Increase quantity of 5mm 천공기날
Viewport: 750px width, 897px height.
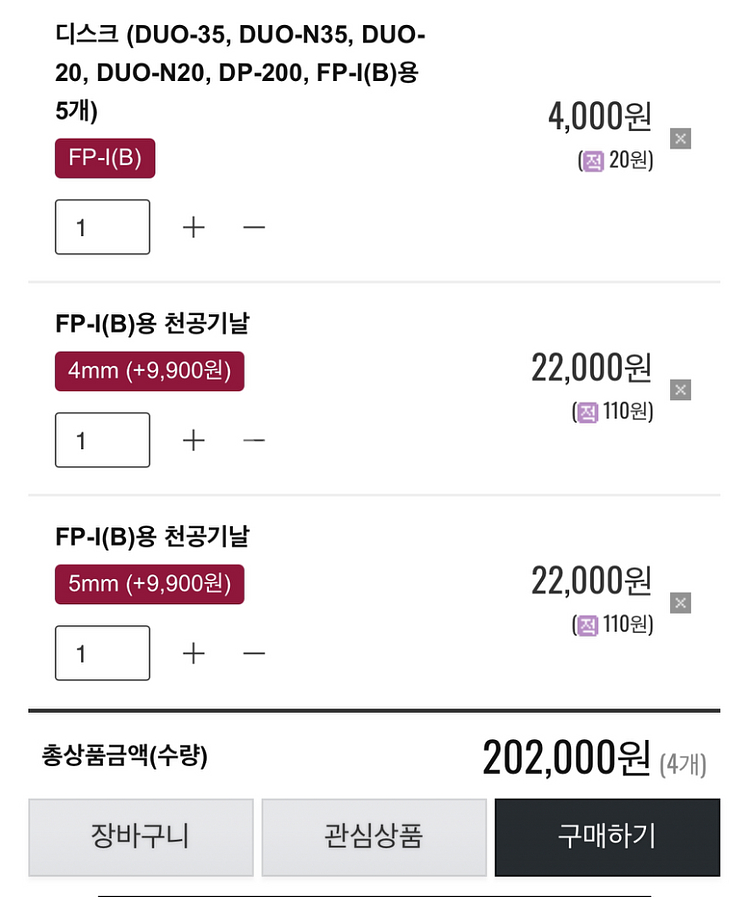coord(193,653)
